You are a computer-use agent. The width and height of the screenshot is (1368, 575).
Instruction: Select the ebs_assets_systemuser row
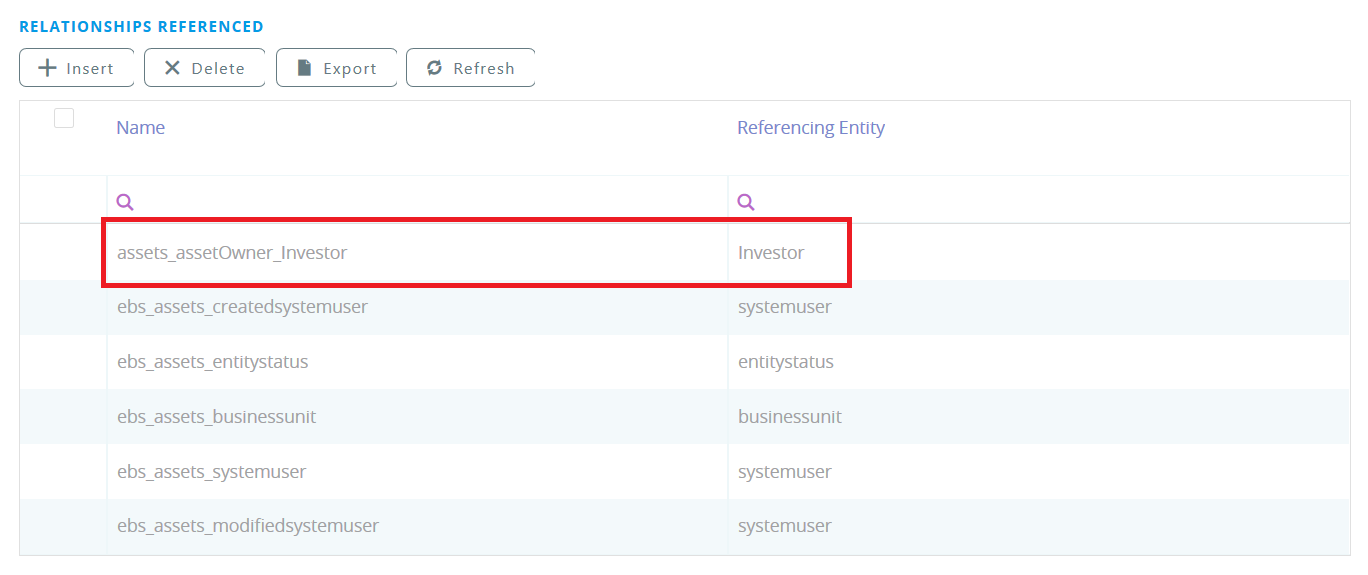click(x=211, y=472)
